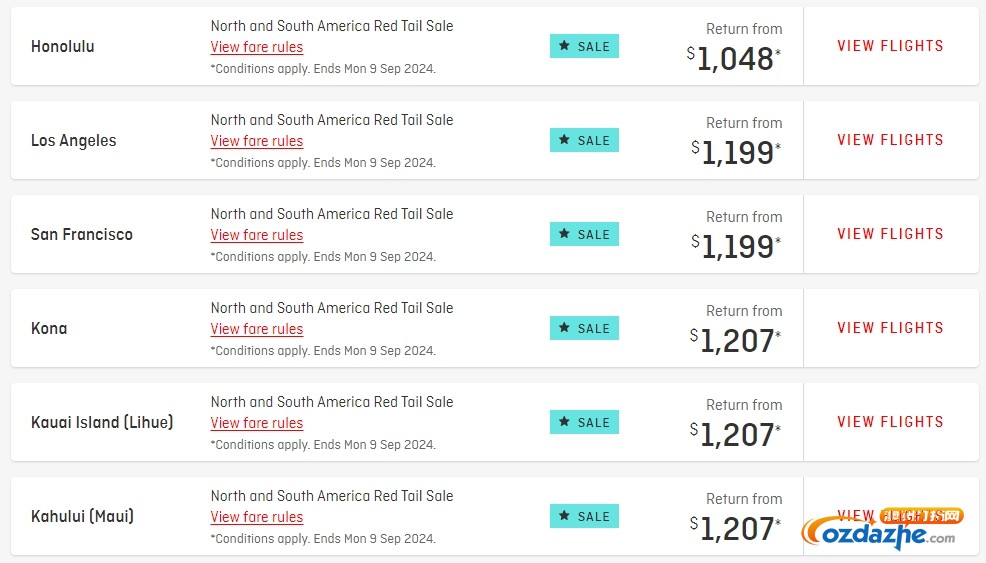
Task: Click the SALE star badge for Kahului (Maui)
Action: pos(584,516)
